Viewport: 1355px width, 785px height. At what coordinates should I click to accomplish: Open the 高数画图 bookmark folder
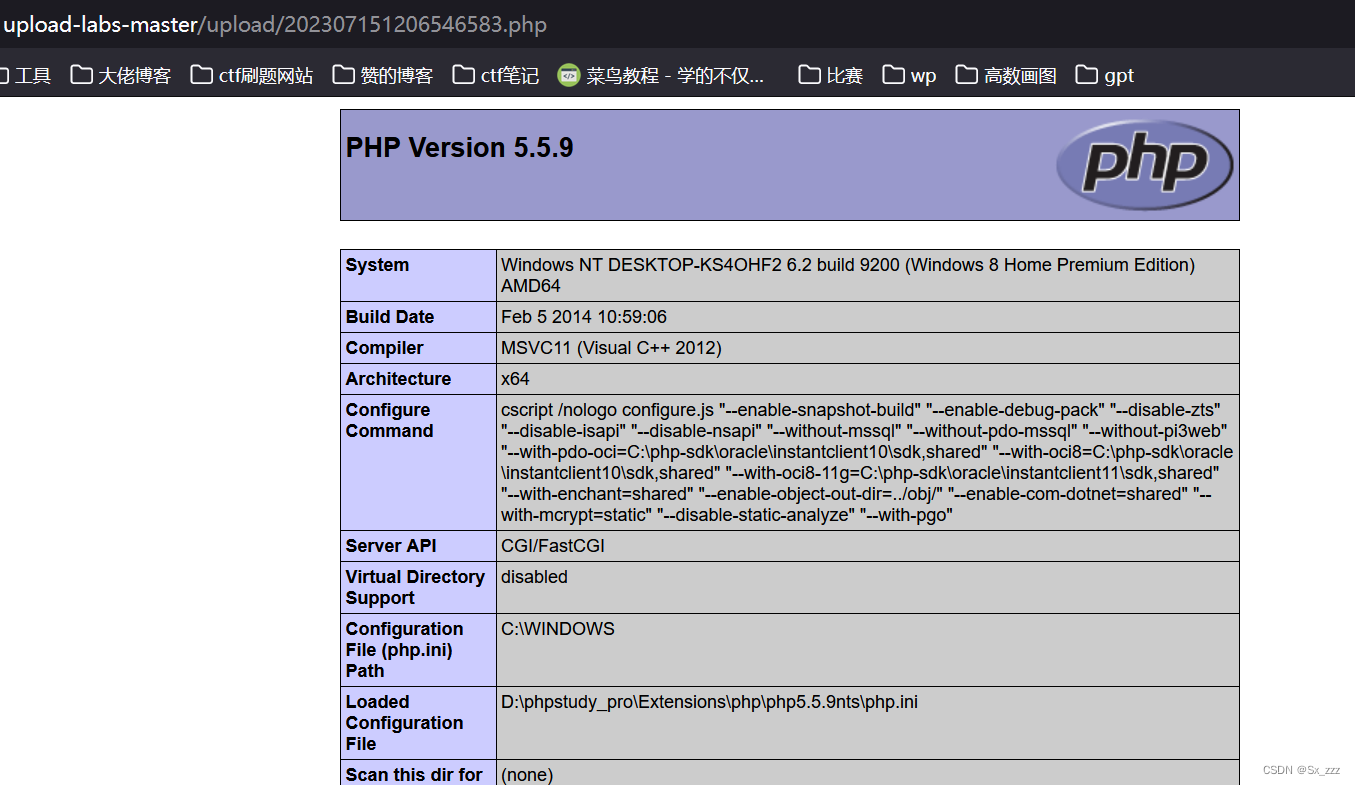point(1006,75)
